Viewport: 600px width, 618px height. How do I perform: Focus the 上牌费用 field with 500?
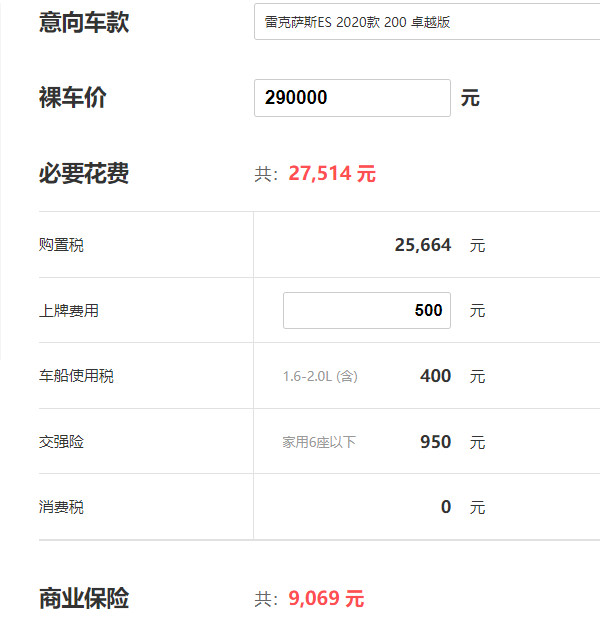[x=366, y=311]
